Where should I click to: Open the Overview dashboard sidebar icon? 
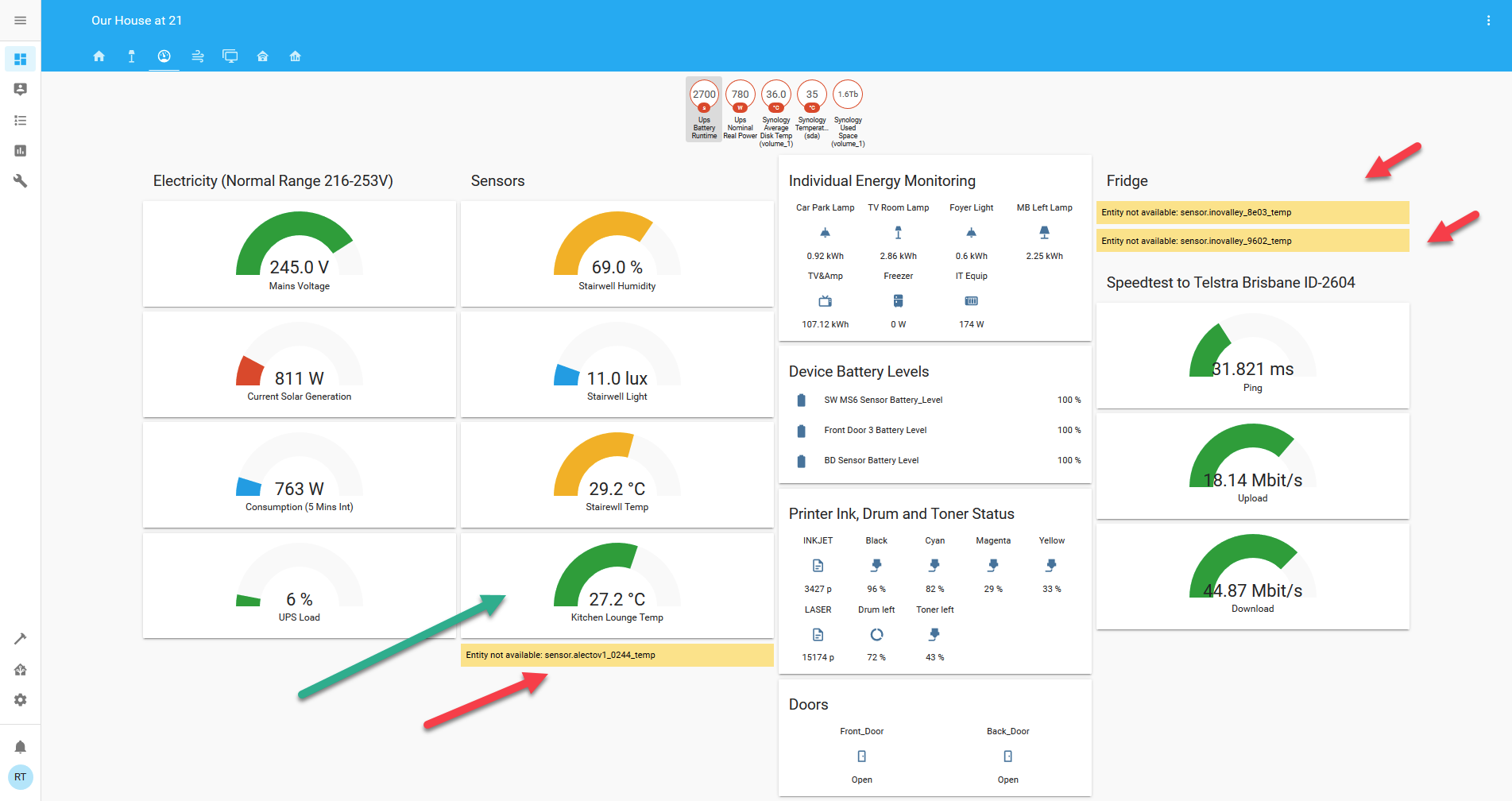(21, 59)
